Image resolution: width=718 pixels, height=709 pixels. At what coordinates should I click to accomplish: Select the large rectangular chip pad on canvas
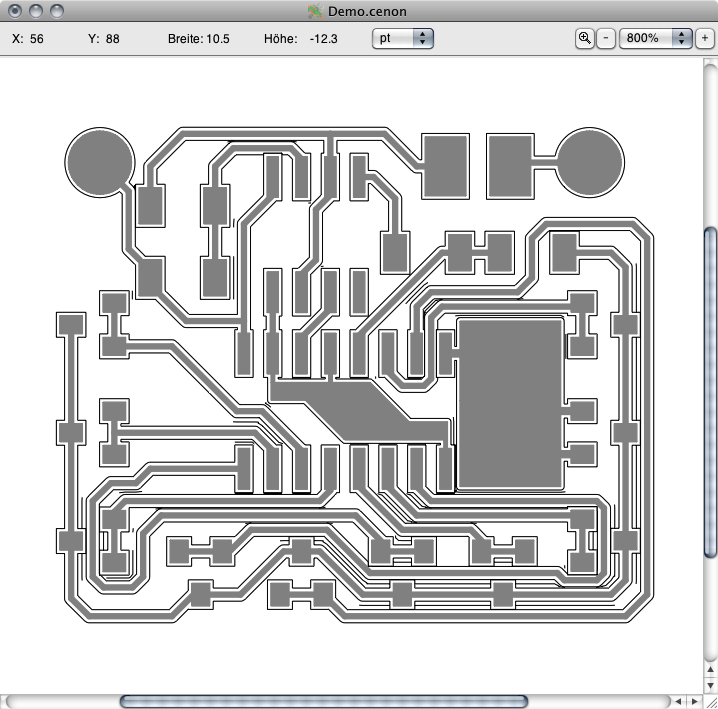[x=510, y=403]
